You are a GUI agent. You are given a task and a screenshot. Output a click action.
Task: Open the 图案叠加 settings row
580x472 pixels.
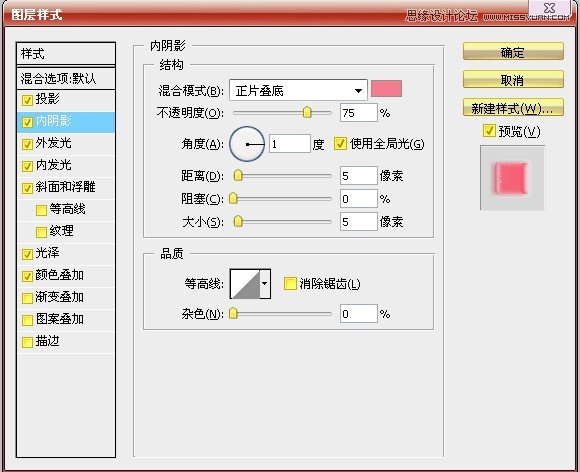[x=66, y=320]
